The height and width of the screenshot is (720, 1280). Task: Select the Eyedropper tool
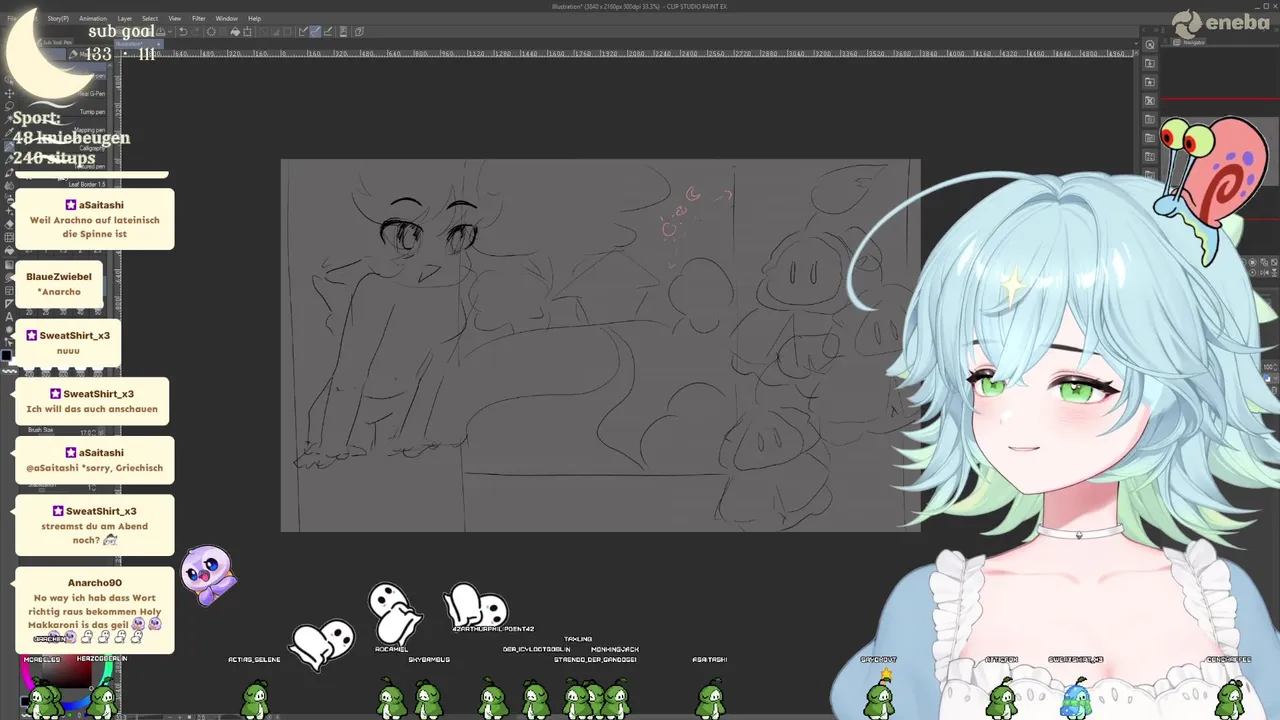coord(9,132)
